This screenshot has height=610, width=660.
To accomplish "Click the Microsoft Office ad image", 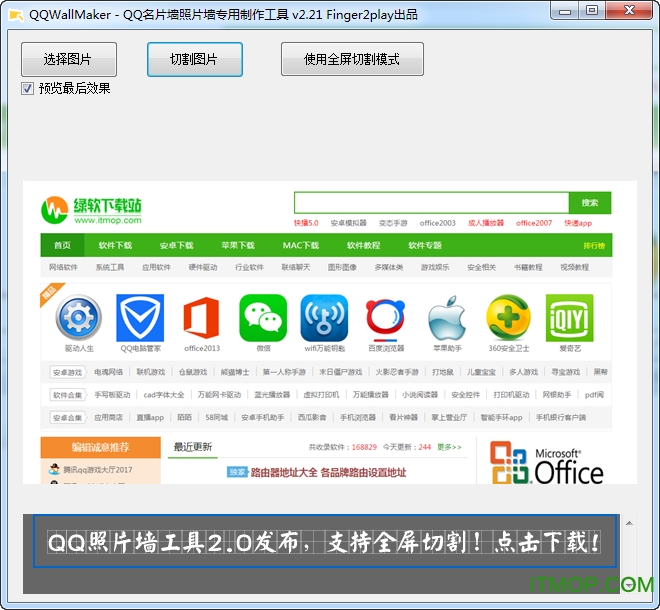I will (547, 462).
